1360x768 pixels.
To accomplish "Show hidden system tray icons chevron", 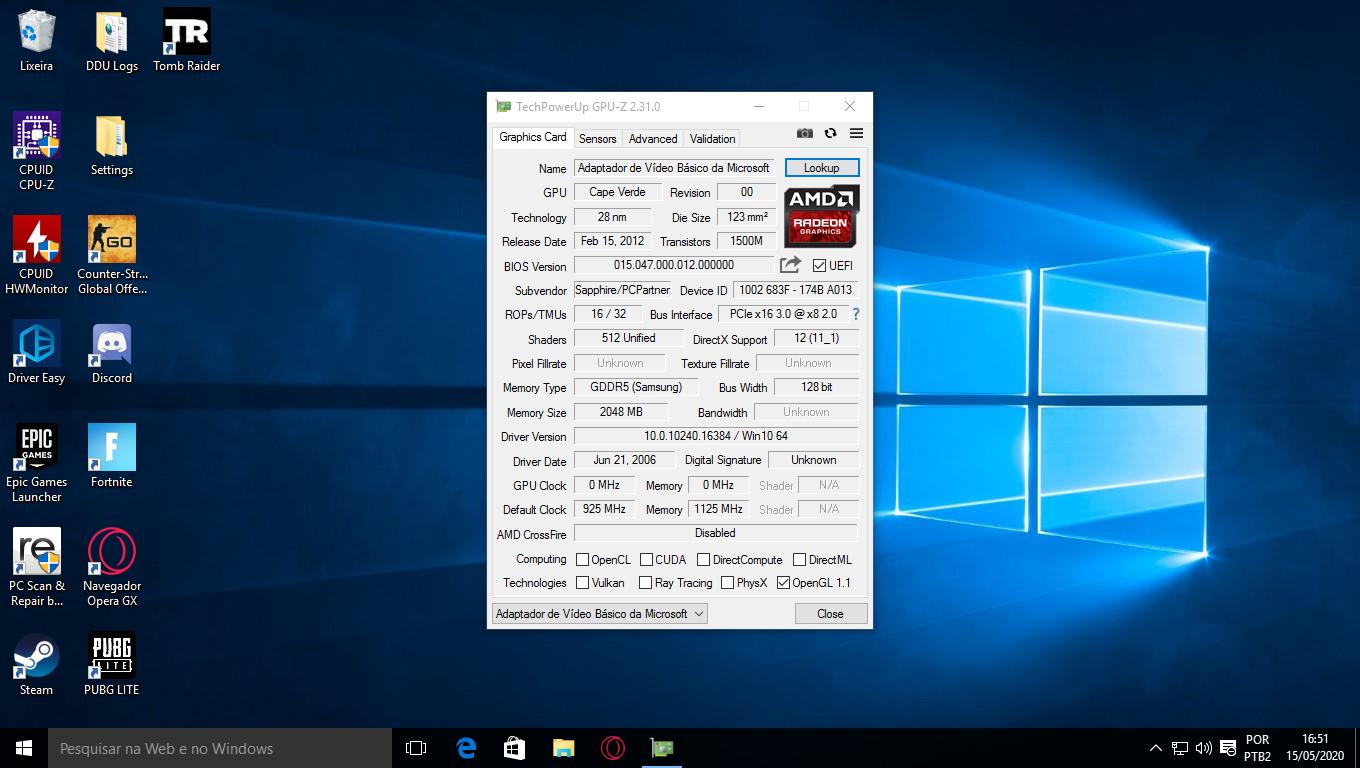I will pyautogui.click(x=1156, y=748).
